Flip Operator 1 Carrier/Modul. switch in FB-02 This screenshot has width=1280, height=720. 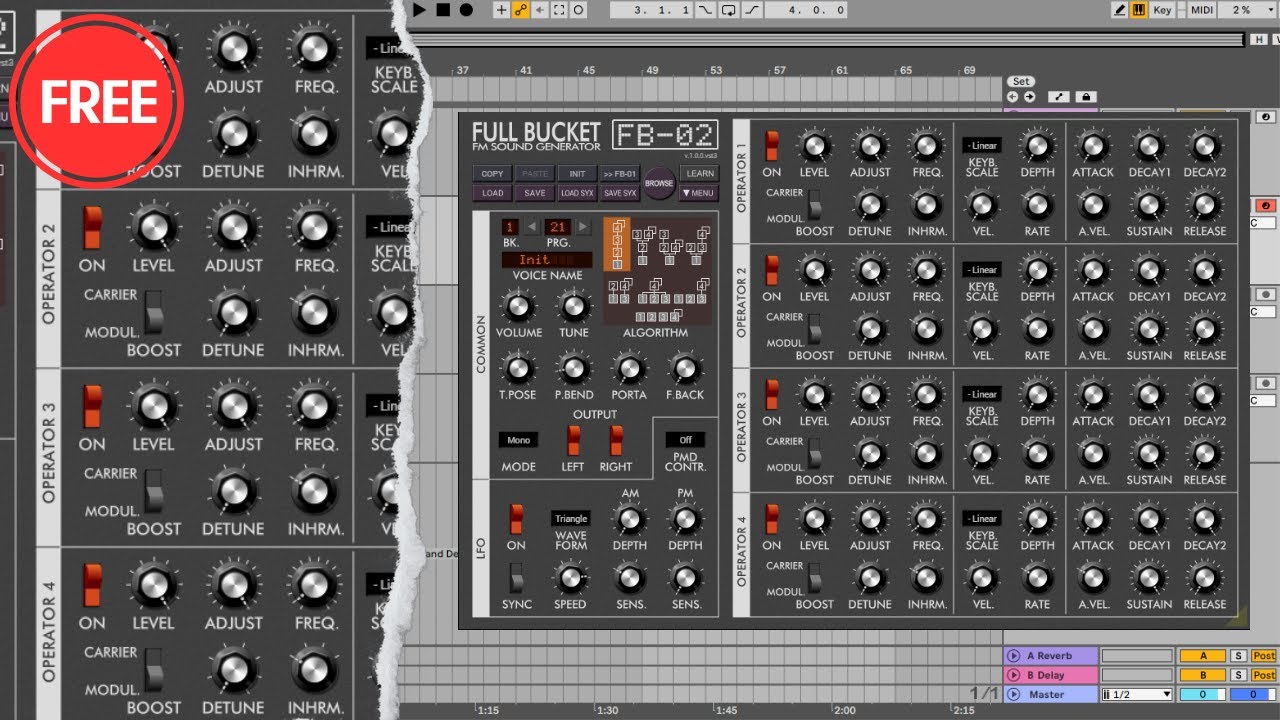point(815,205)
